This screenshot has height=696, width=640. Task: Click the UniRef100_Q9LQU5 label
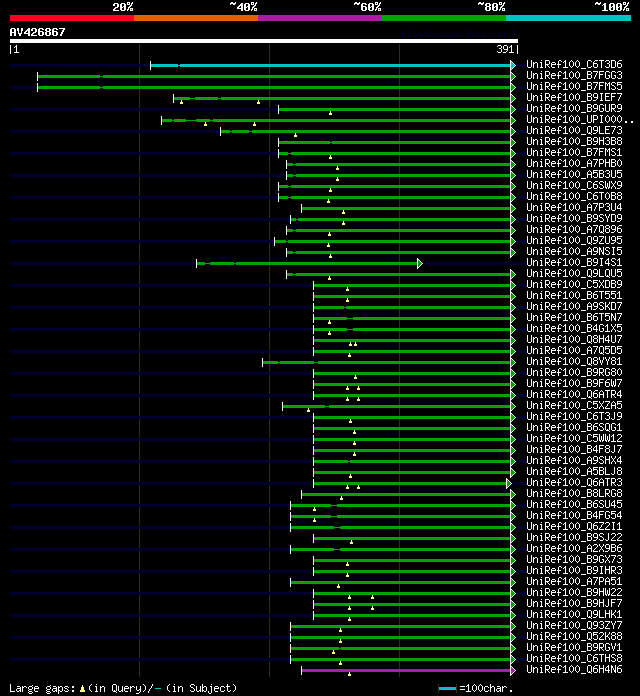tap(574, 273)
